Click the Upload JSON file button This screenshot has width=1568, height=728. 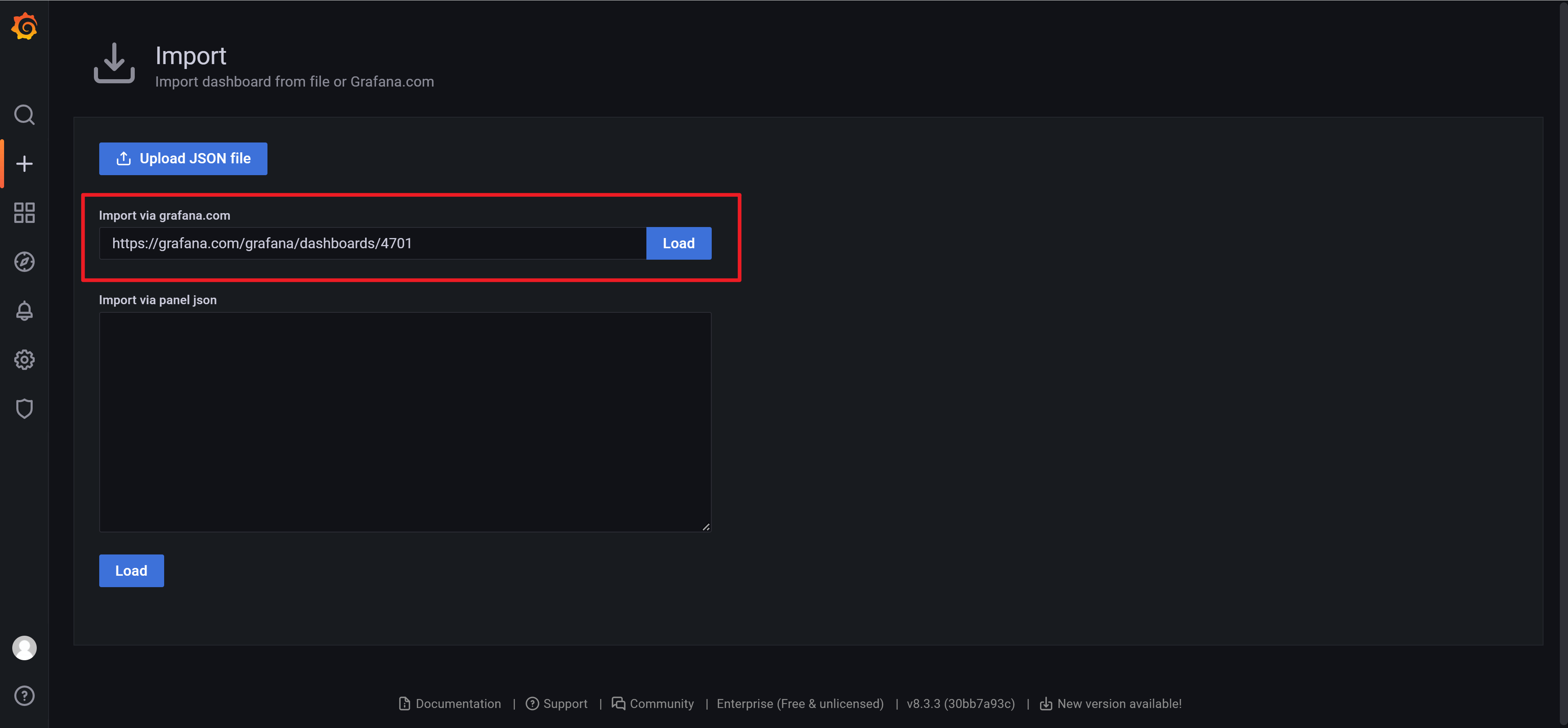183,159
